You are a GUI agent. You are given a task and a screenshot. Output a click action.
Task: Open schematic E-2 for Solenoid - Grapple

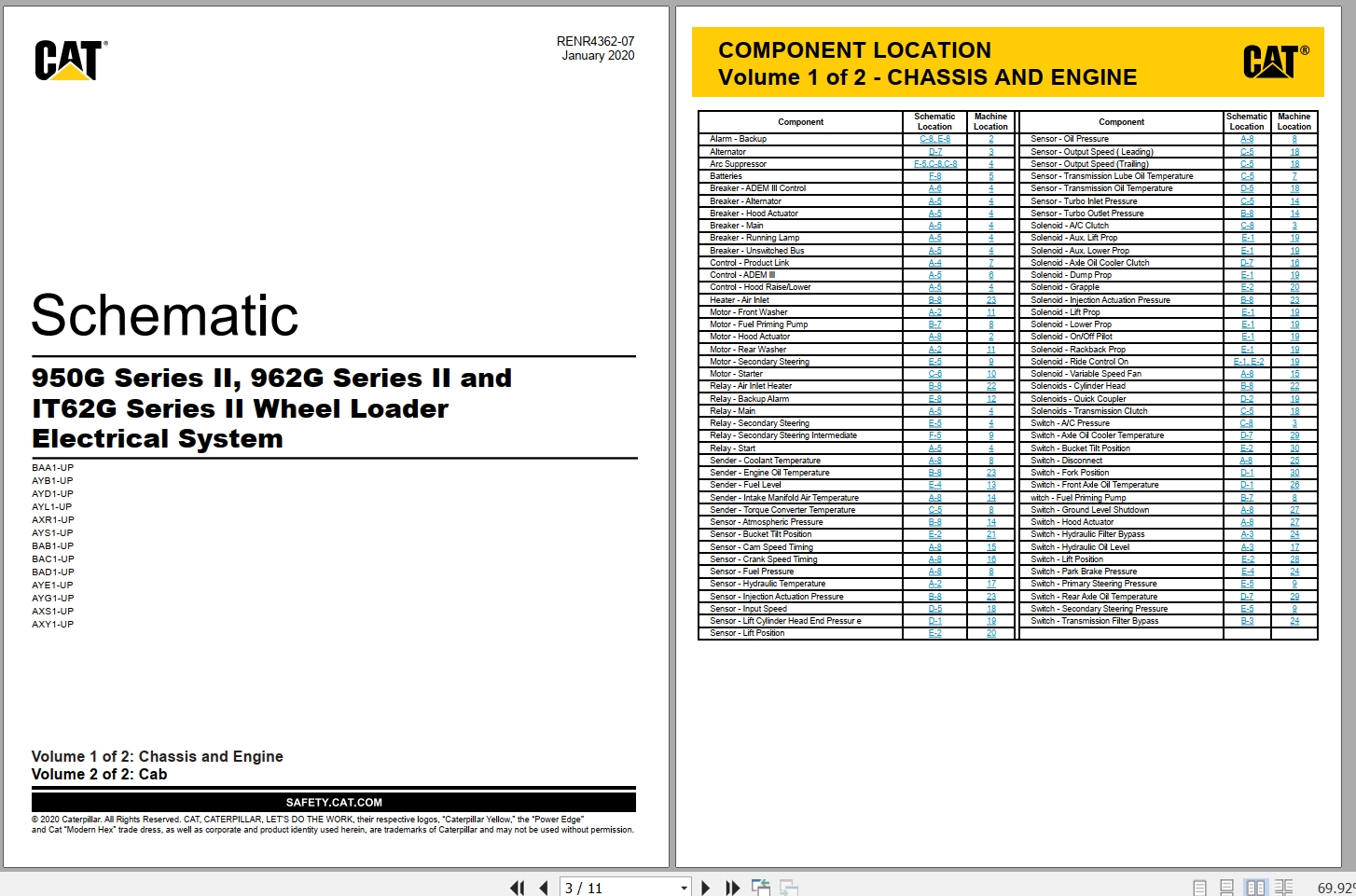[x=1247, y=287]
